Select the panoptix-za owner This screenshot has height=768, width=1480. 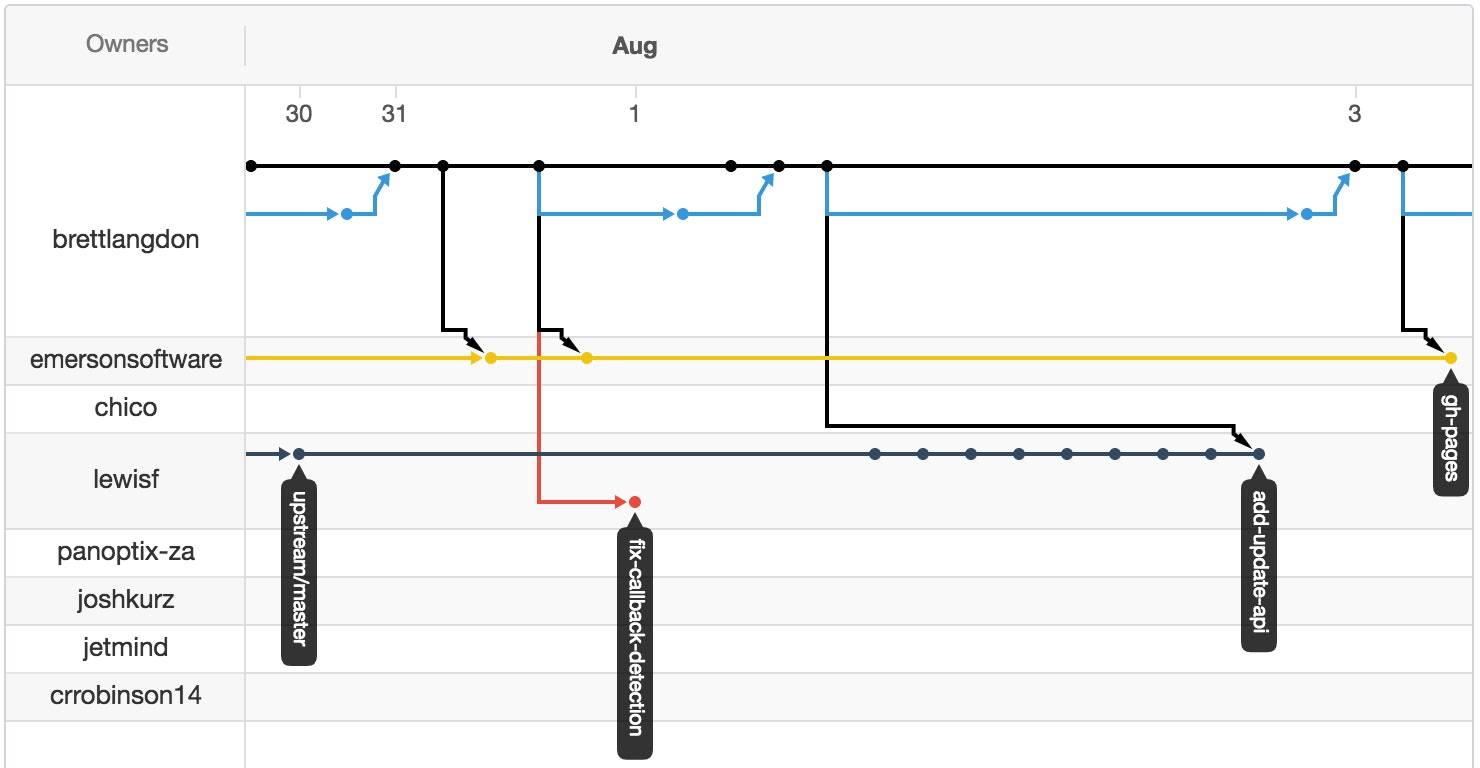pos(126,552)
